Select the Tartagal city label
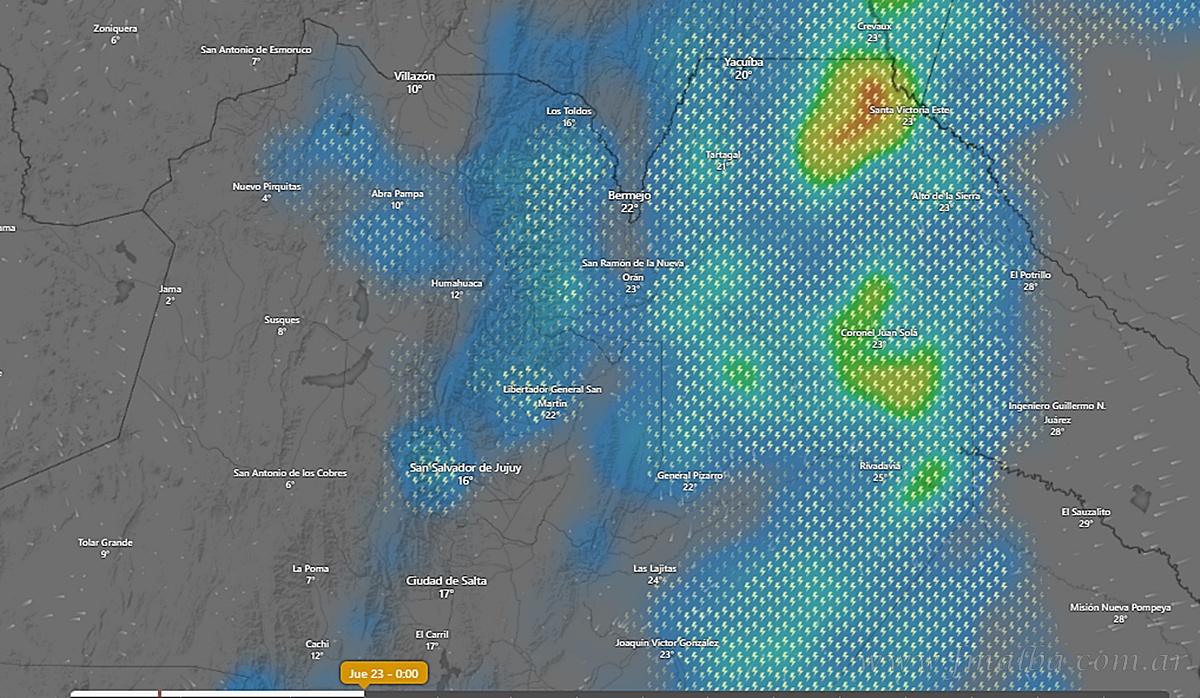 tap(722, 155)
